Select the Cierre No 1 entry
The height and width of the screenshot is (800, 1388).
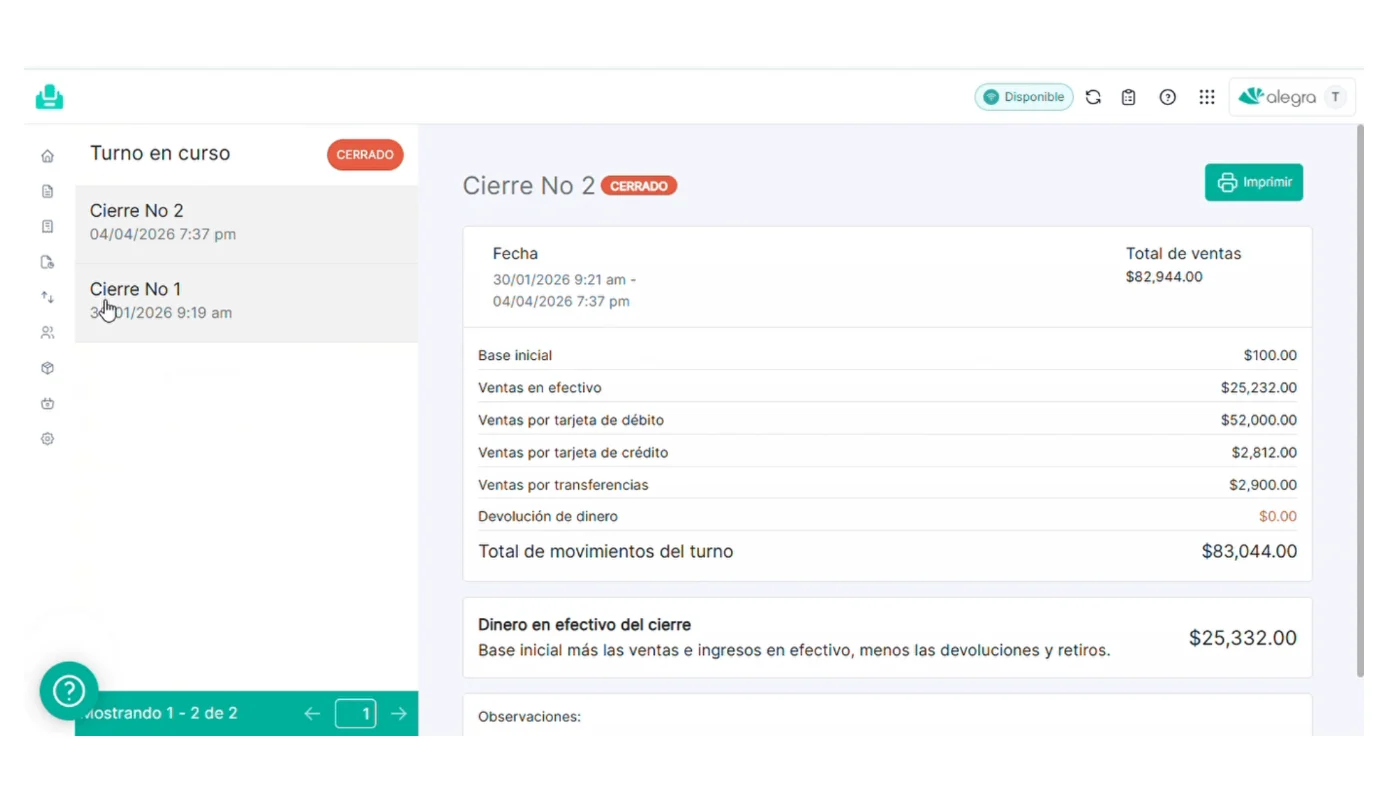[247, 303]
